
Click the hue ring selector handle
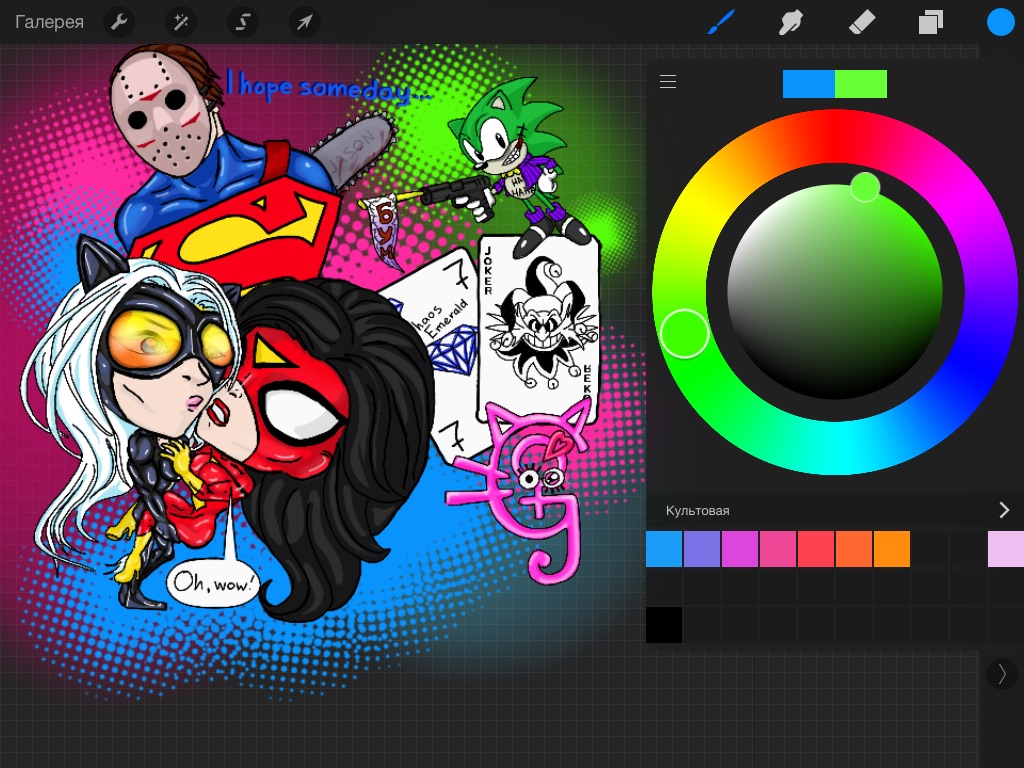[684, 334]
